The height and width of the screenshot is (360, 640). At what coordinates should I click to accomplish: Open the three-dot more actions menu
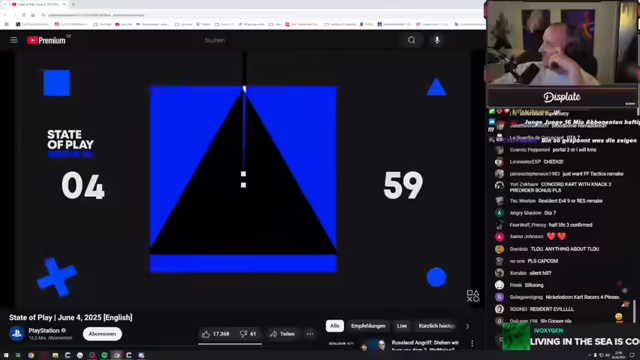[x=310, y=334]
